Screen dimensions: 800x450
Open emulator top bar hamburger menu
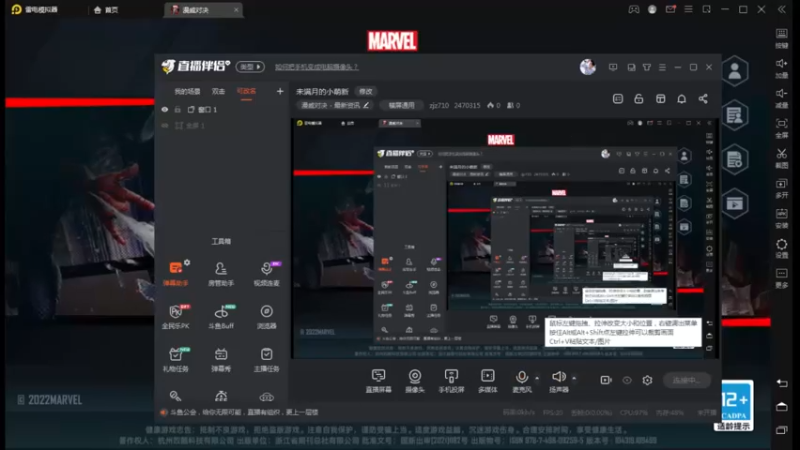pos(688,9)
